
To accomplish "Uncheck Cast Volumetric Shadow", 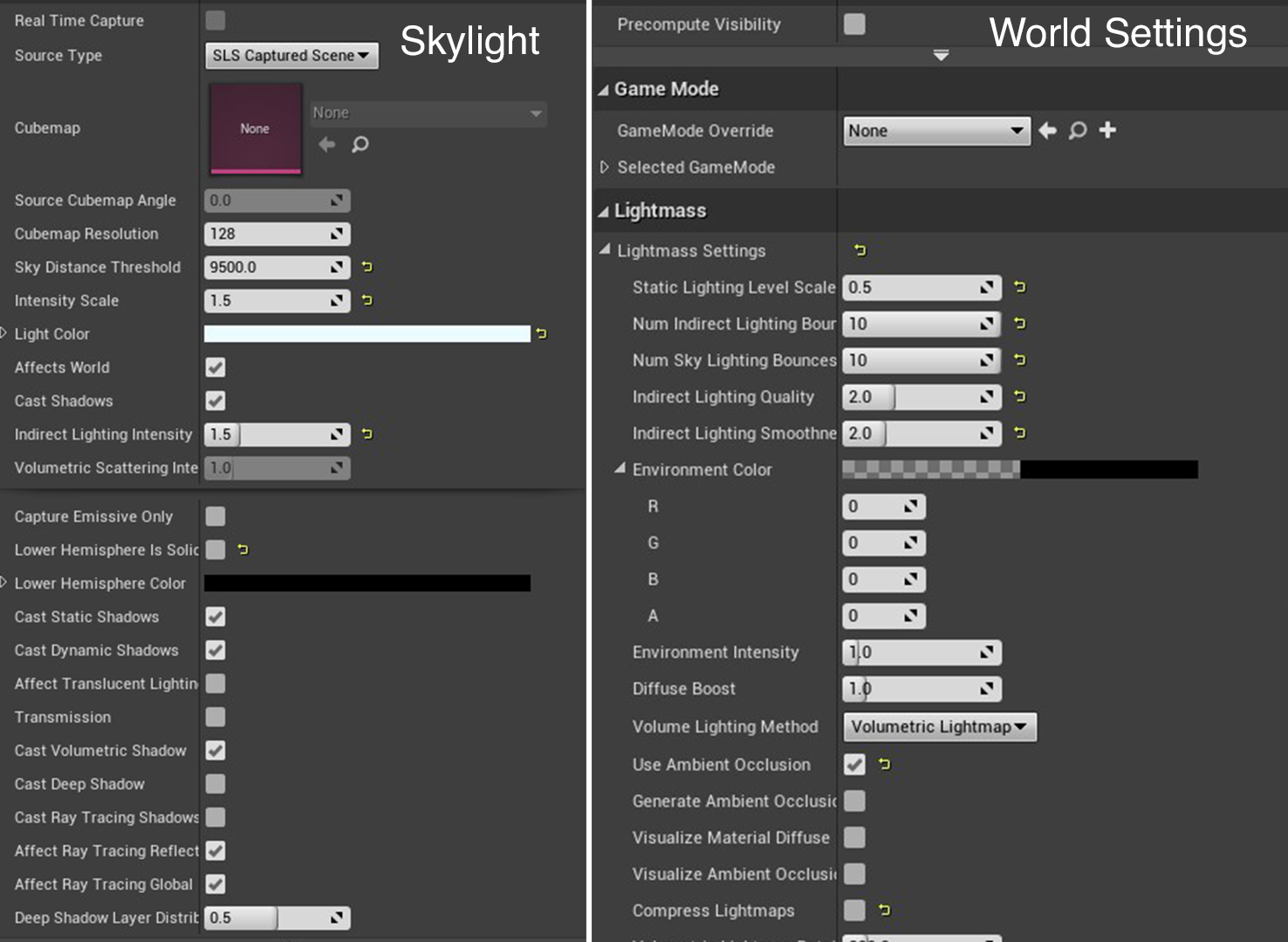I will (215, 750).
